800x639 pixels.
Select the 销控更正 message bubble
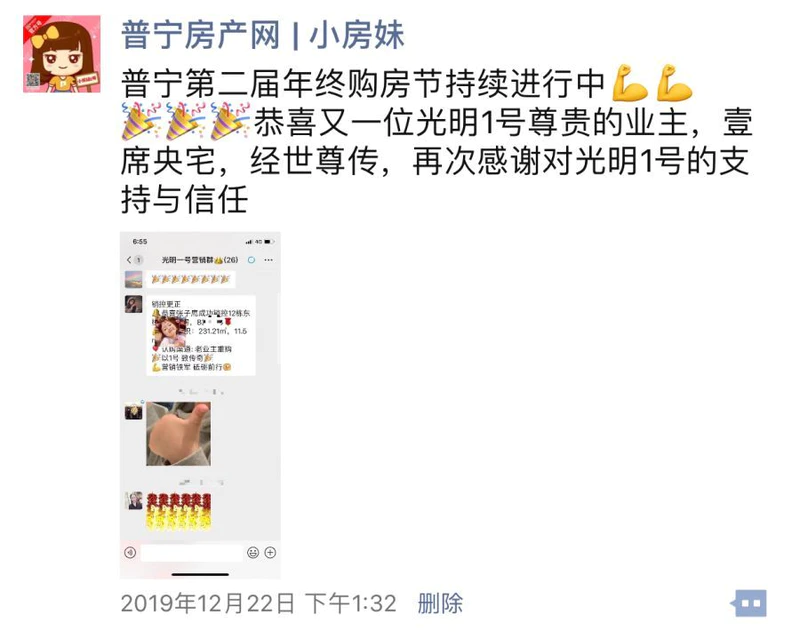pyautogui.click(x=201, y=335)
